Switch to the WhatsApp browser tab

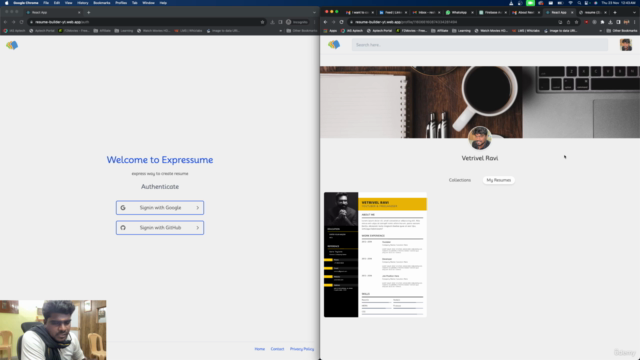coord(459,13)
